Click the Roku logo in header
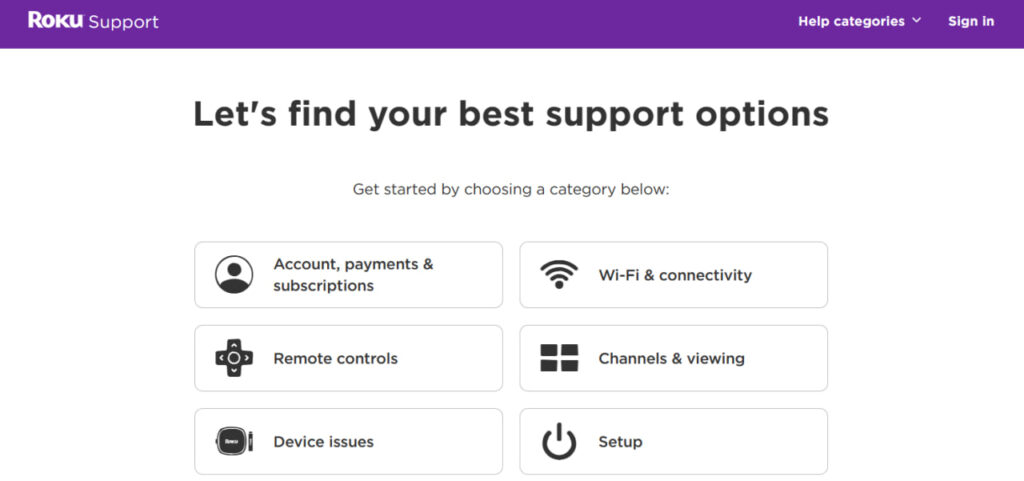 pyautogui.click(x=56, y=20)
